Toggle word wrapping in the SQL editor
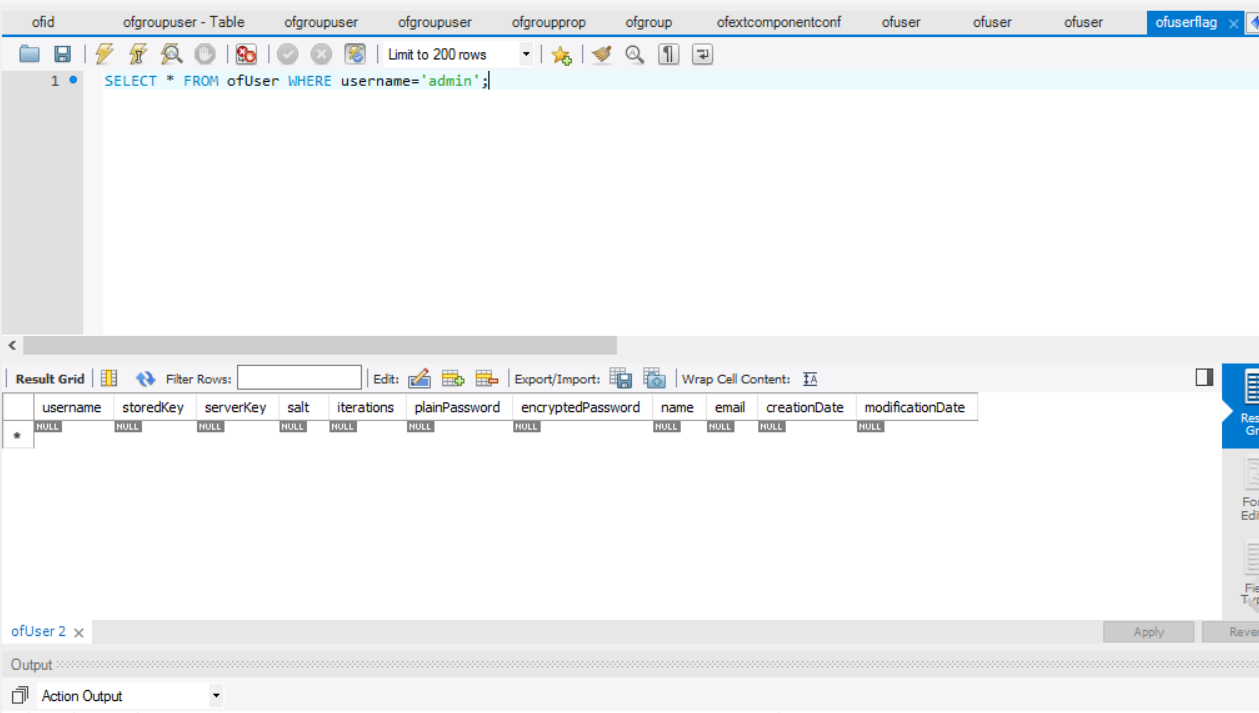Image resolution: width=1259 pixels, height=713 pixels. click(702, 55)
